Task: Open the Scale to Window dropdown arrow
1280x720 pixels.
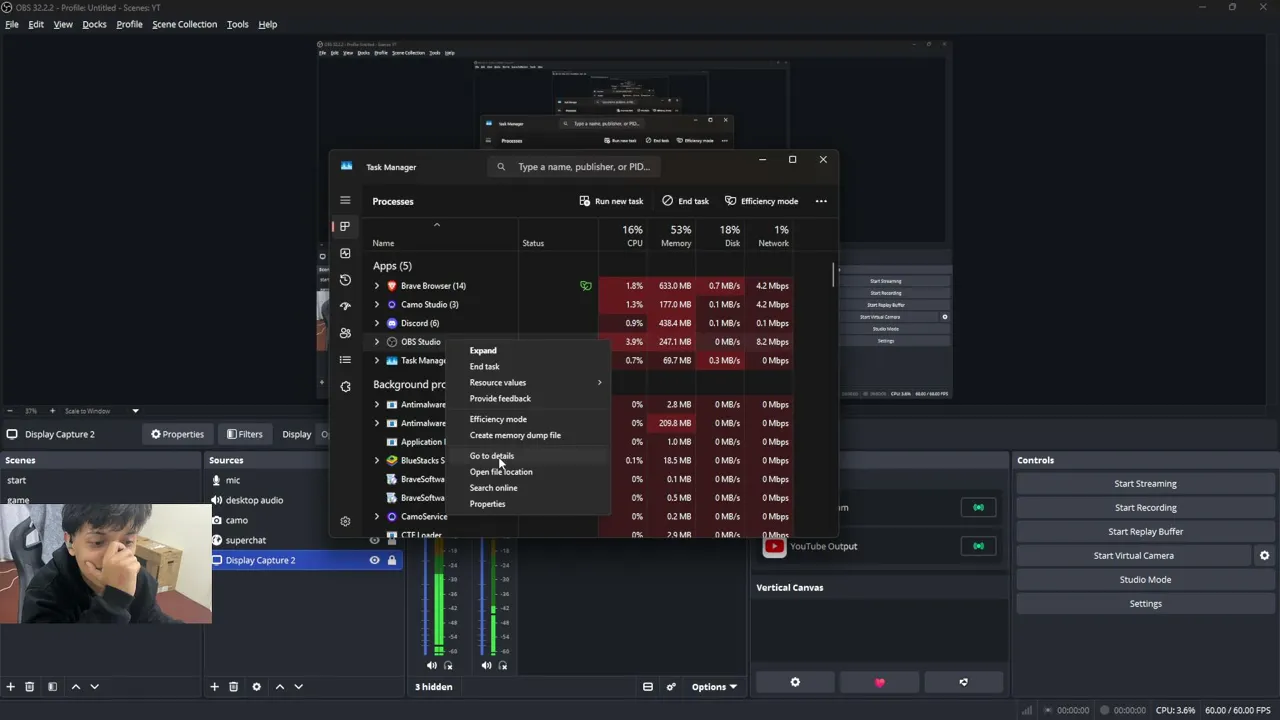Action: (135, 411)
